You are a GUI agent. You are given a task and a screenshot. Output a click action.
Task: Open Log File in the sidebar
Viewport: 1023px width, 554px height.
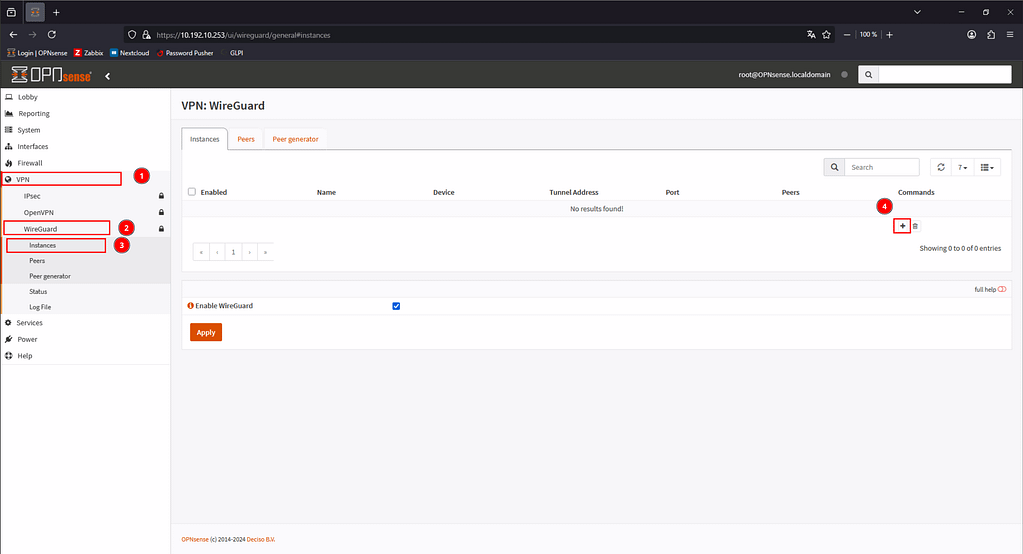40,307
